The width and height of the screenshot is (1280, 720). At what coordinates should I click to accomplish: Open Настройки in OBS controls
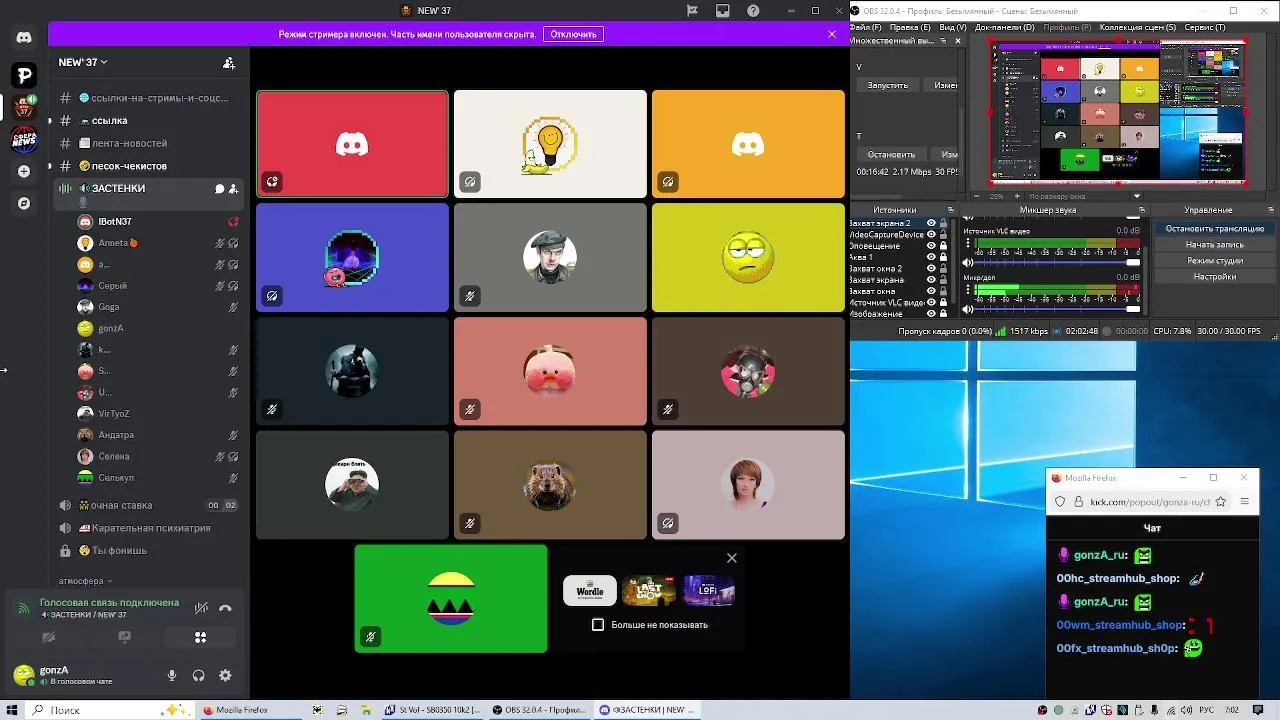click(x=1214, y=277)
